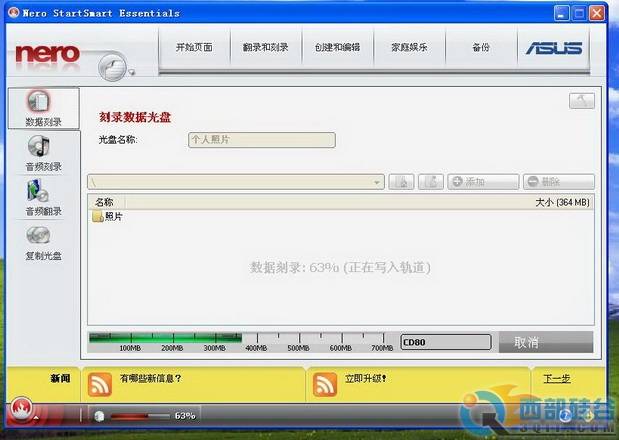Click the disc capacity usage bar
The width and height of the screenshot is (619, 440).
click(x=242, y=342)
